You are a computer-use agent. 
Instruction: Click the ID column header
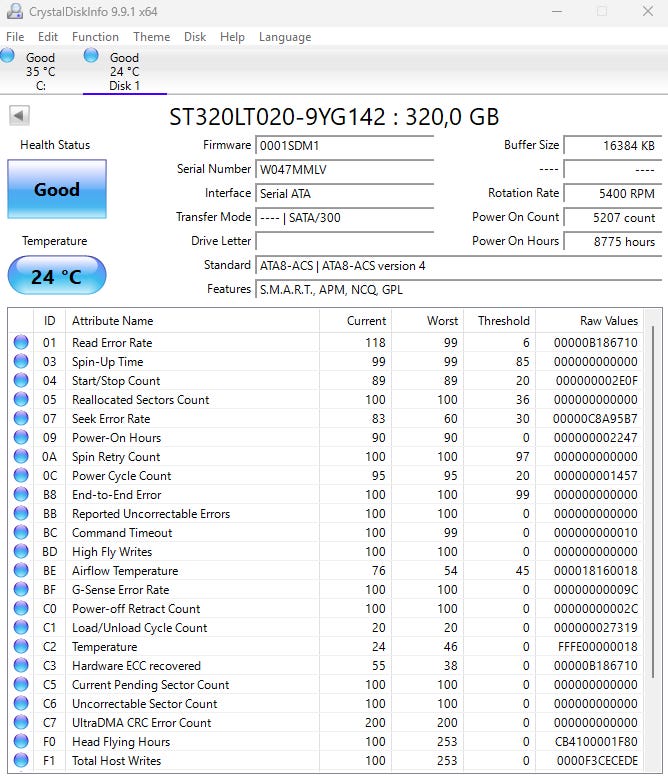pyautogui.click(x=49, y=321)
